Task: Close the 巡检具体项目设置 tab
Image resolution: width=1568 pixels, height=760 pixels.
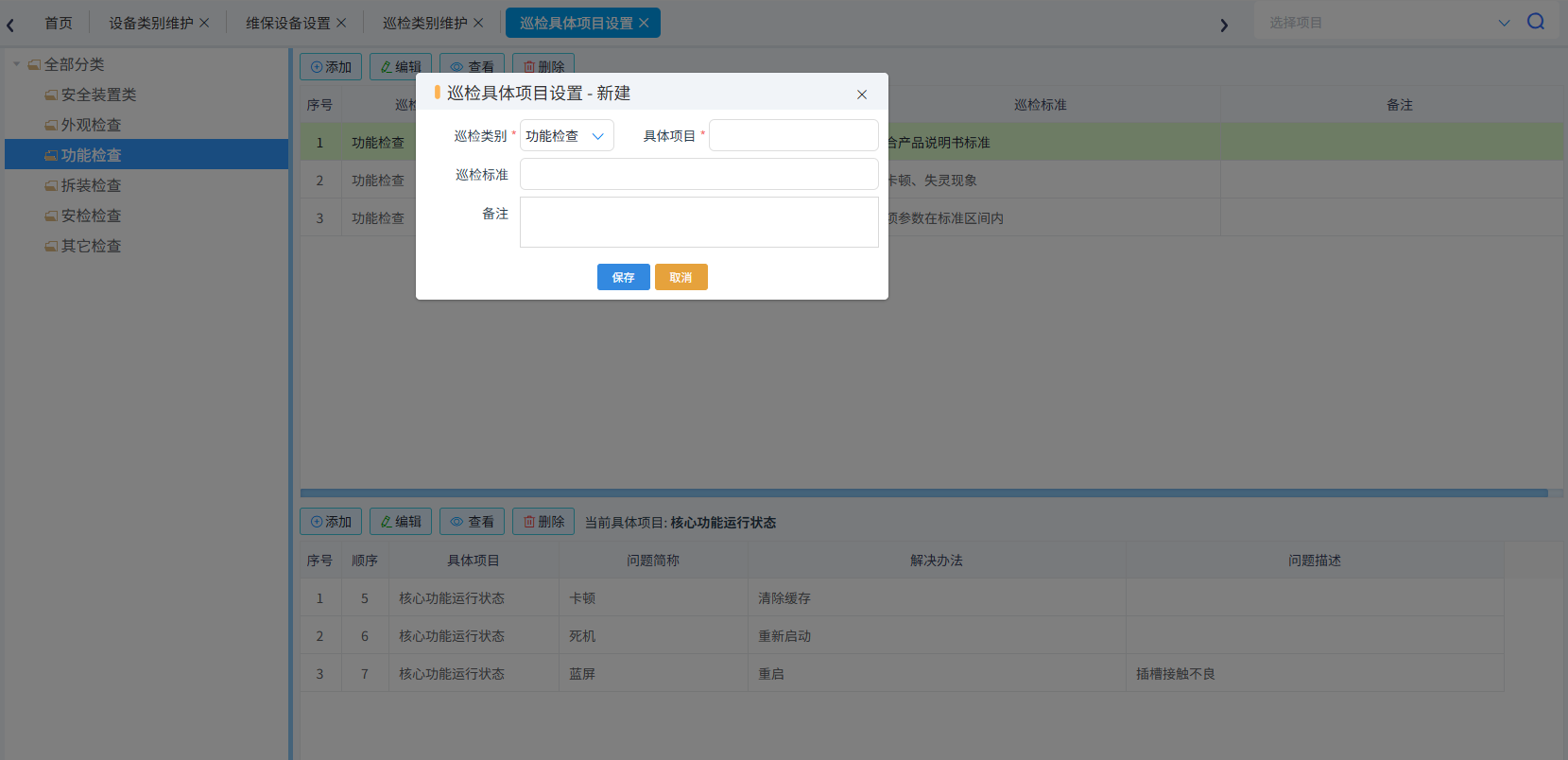Action: coord(644,23)
